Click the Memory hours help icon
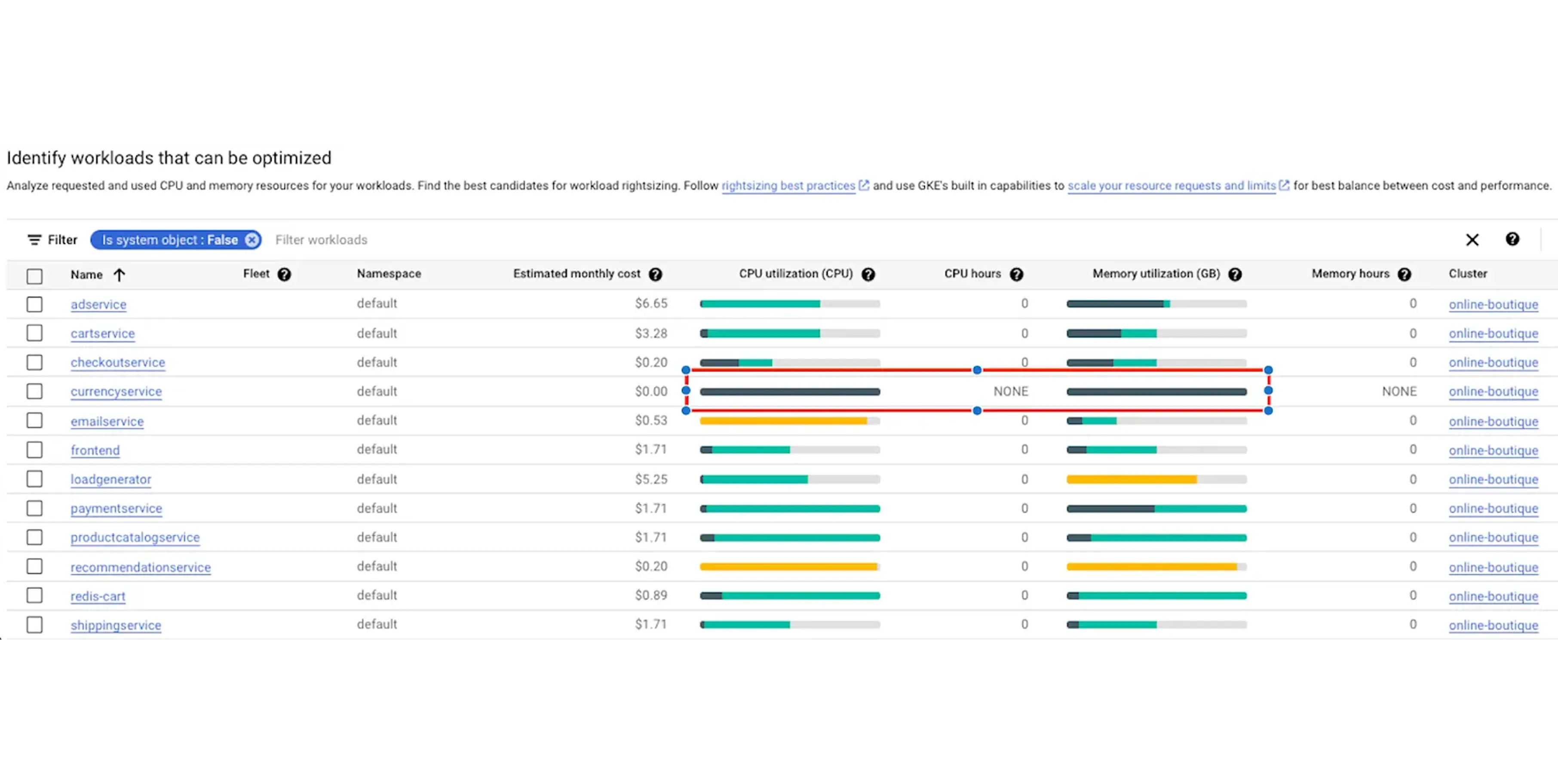This screenshot has height=784, width=1558. coord(1405,274)
